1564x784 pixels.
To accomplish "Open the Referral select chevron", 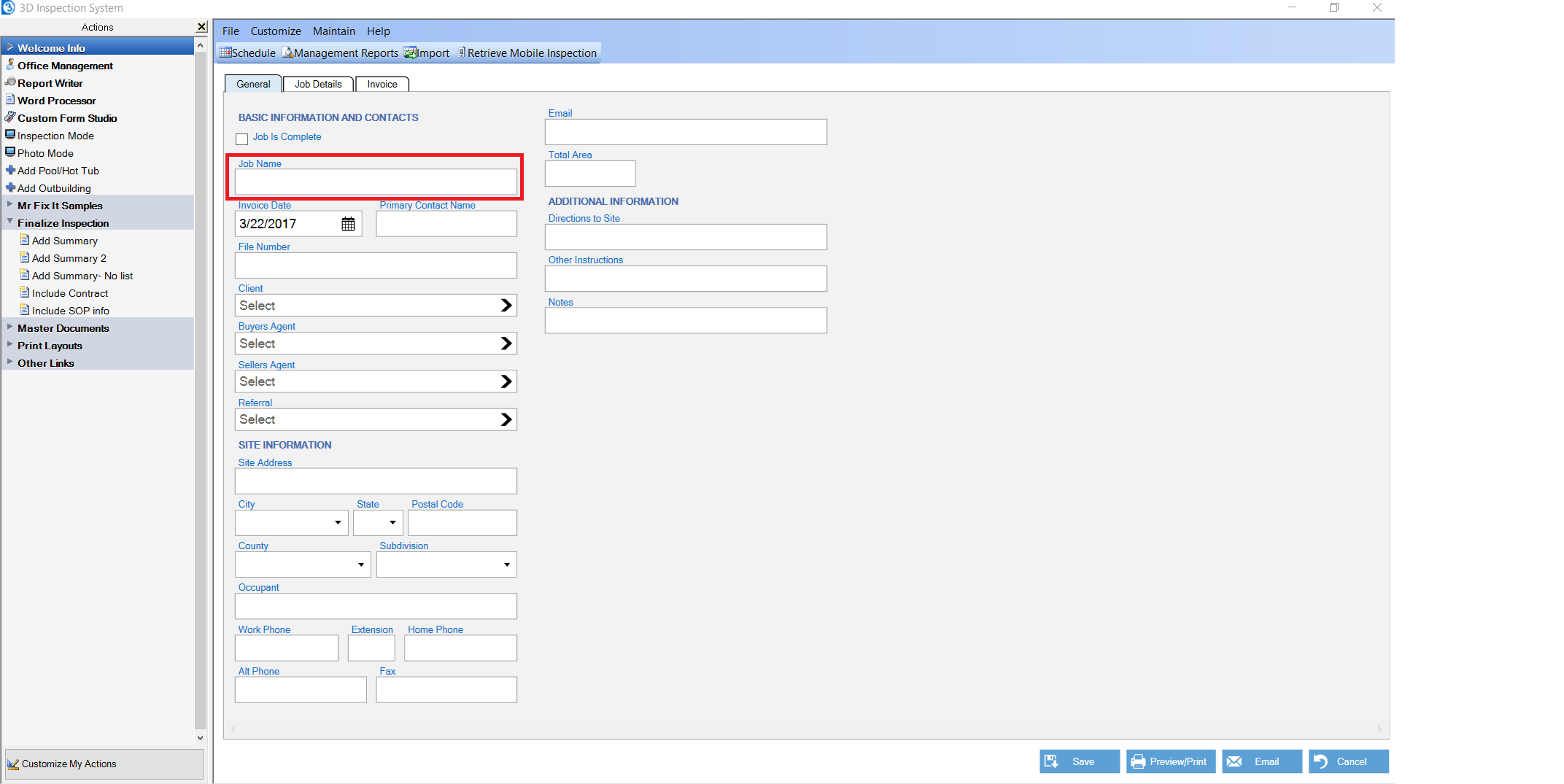I will tap(506, 419).
